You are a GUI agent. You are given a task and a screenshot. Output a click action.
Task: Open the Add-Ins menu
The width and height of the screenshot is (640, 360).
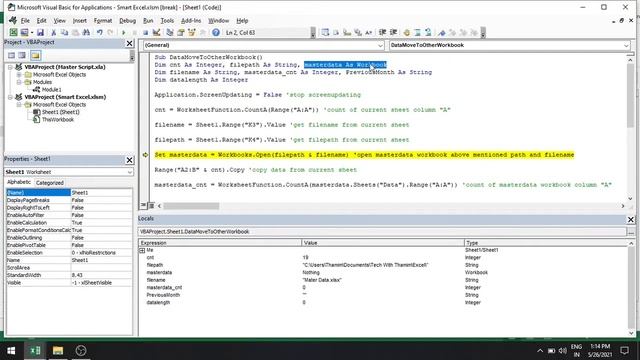click(x=191, y=20)
